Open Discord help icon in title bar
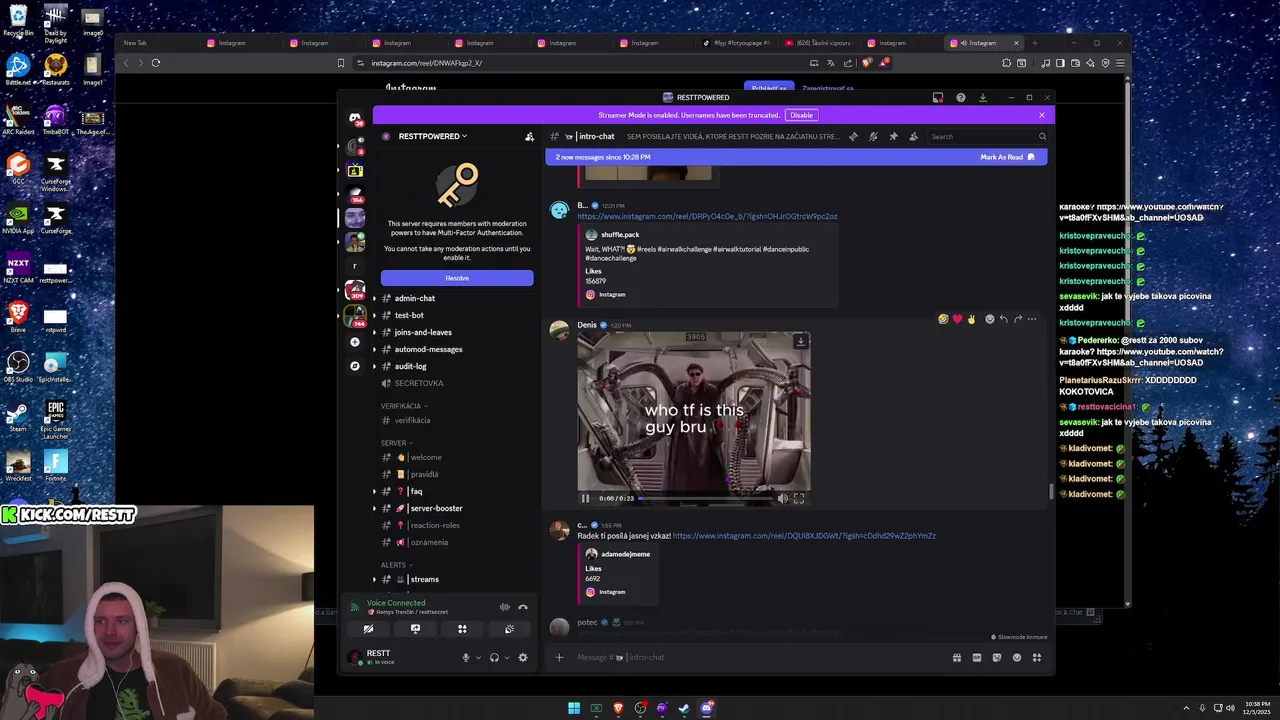Image resolution: width=1280 pixels, height=720 pixels. (x=961, y=97)
